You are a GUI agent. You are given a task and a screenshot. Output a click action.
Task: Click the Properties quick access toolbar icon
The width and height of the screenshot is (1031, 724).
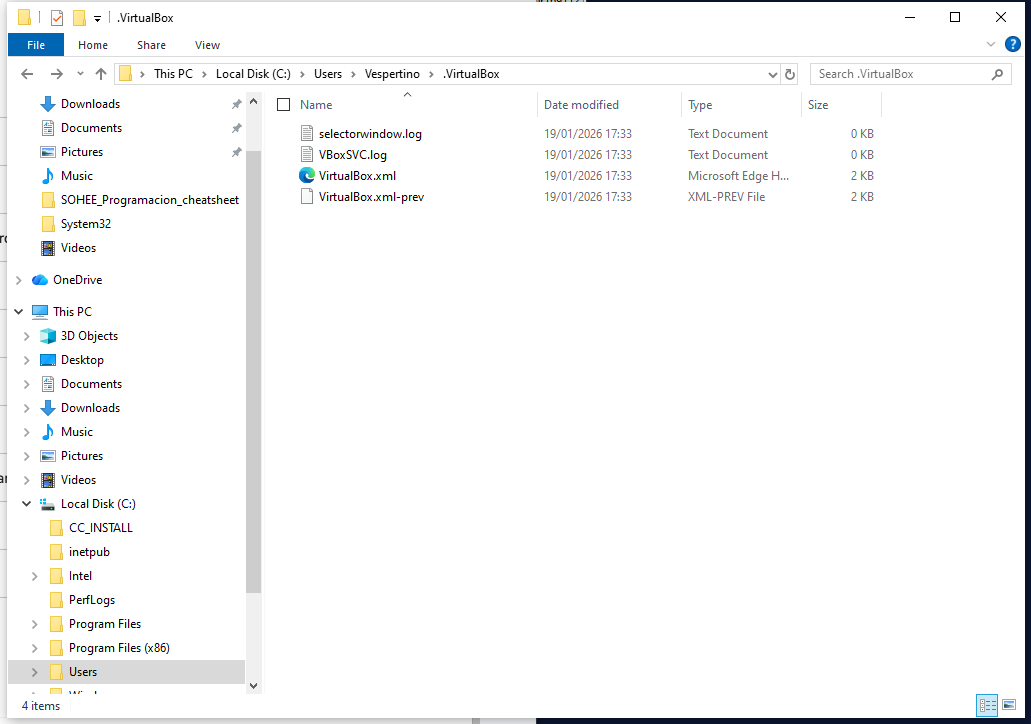tap(57, 18)
